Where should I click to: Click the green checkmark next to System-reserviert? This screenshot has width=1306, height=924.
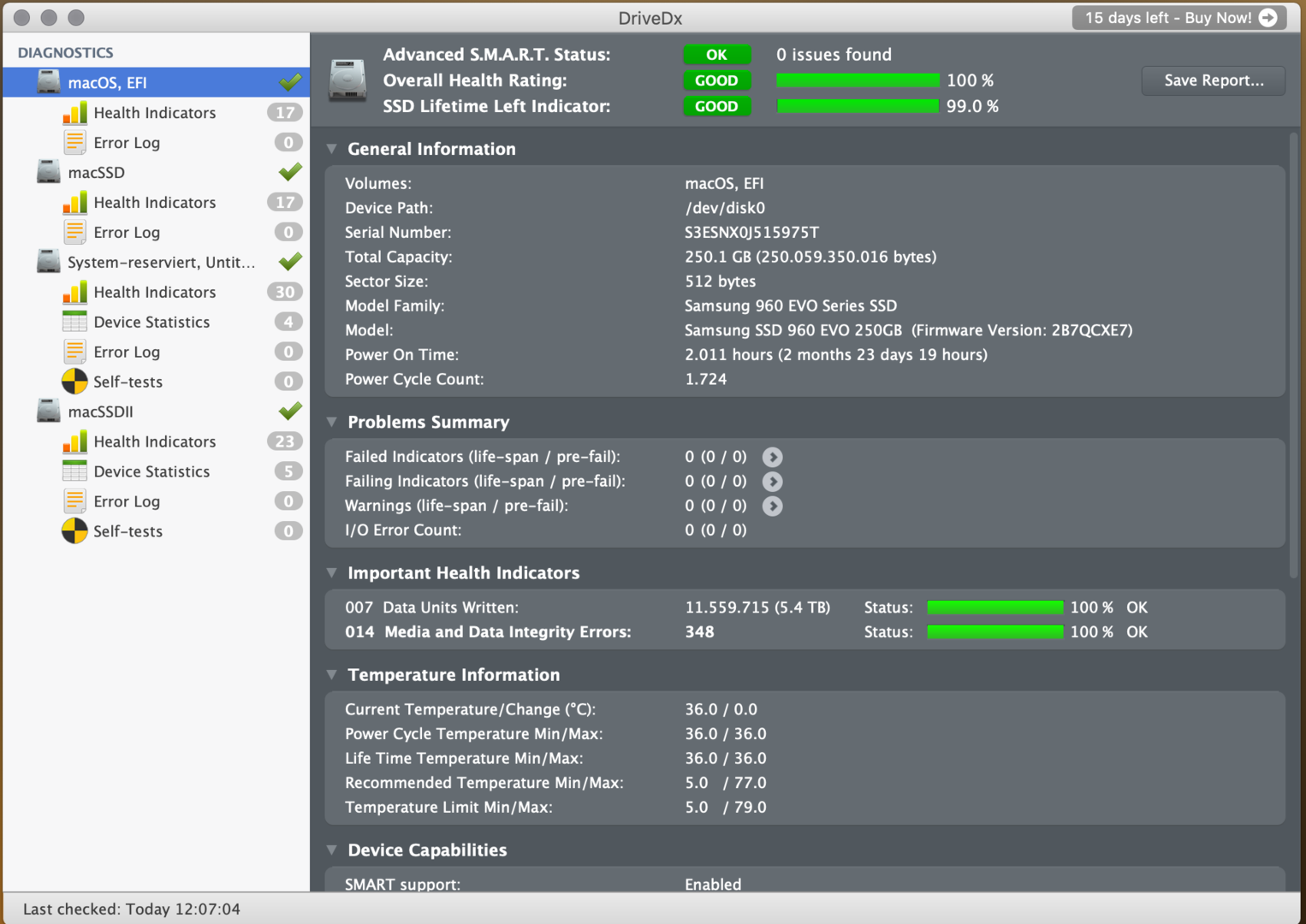(290, 261)
